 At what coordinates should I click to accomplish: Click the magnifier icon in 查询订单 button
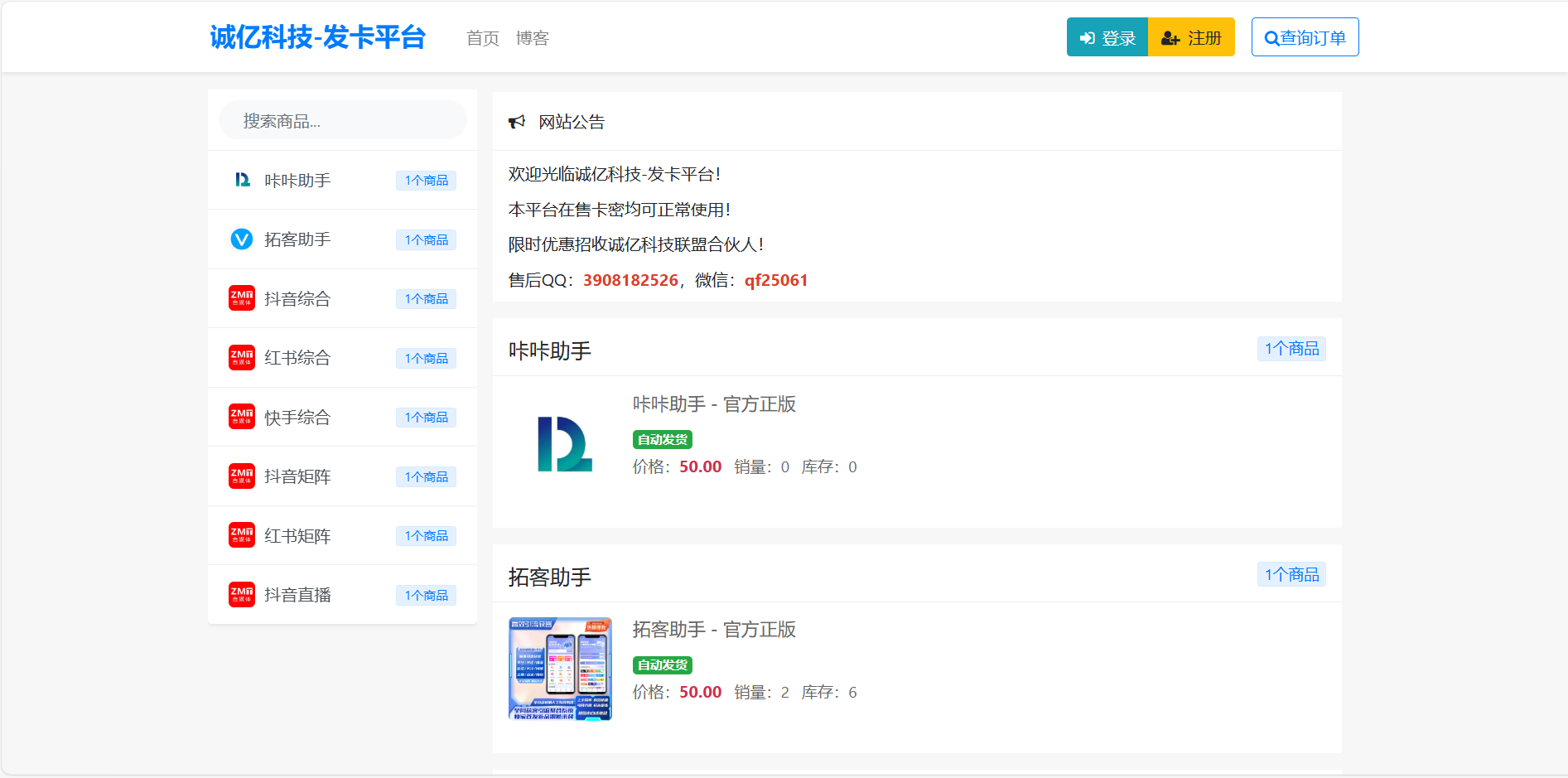(x=1271, y=38)
